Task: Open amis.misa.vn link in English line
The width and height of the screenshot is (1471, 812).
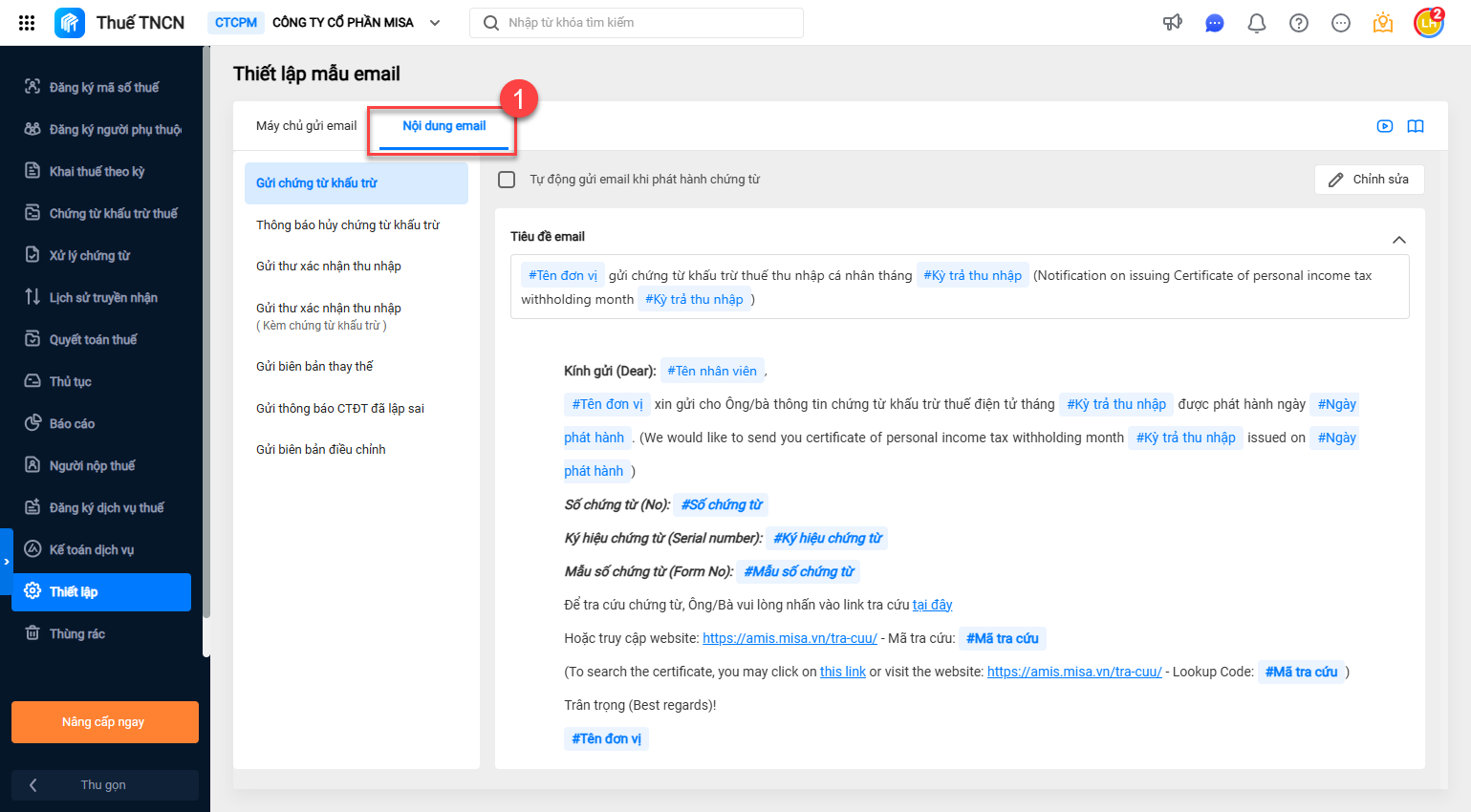Action: tap(1074, 672)
